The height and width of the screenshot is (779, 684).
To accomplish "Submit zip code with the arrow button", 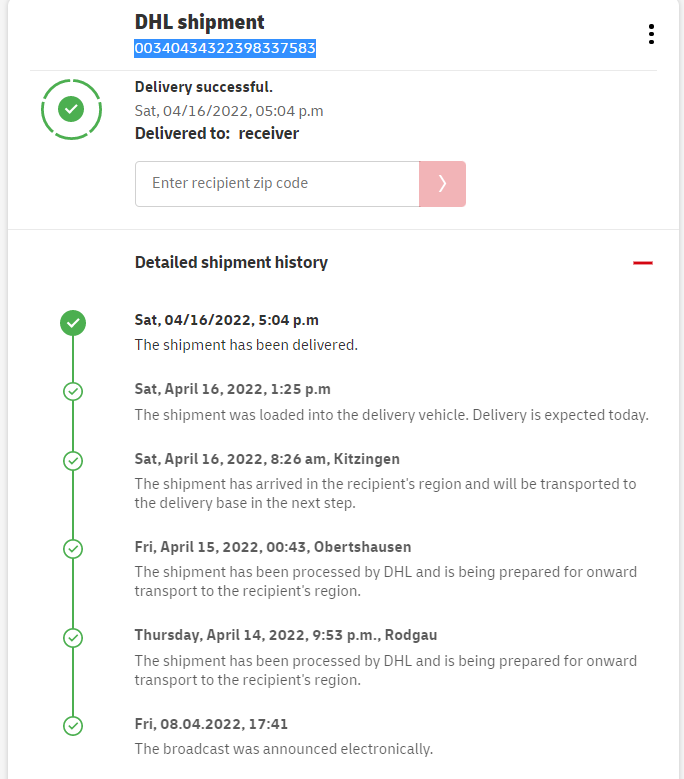I will pyautogui.click(x=442, y=184).
